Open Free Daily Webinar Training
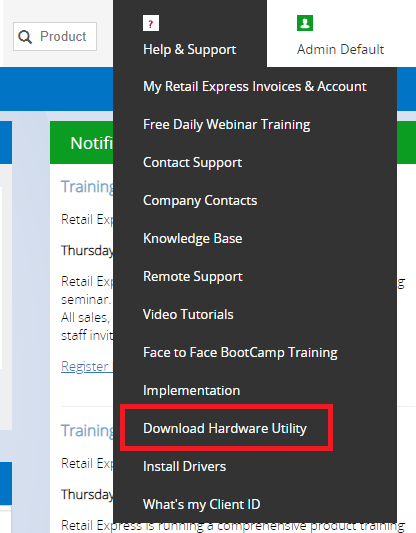 click(227, 124)
